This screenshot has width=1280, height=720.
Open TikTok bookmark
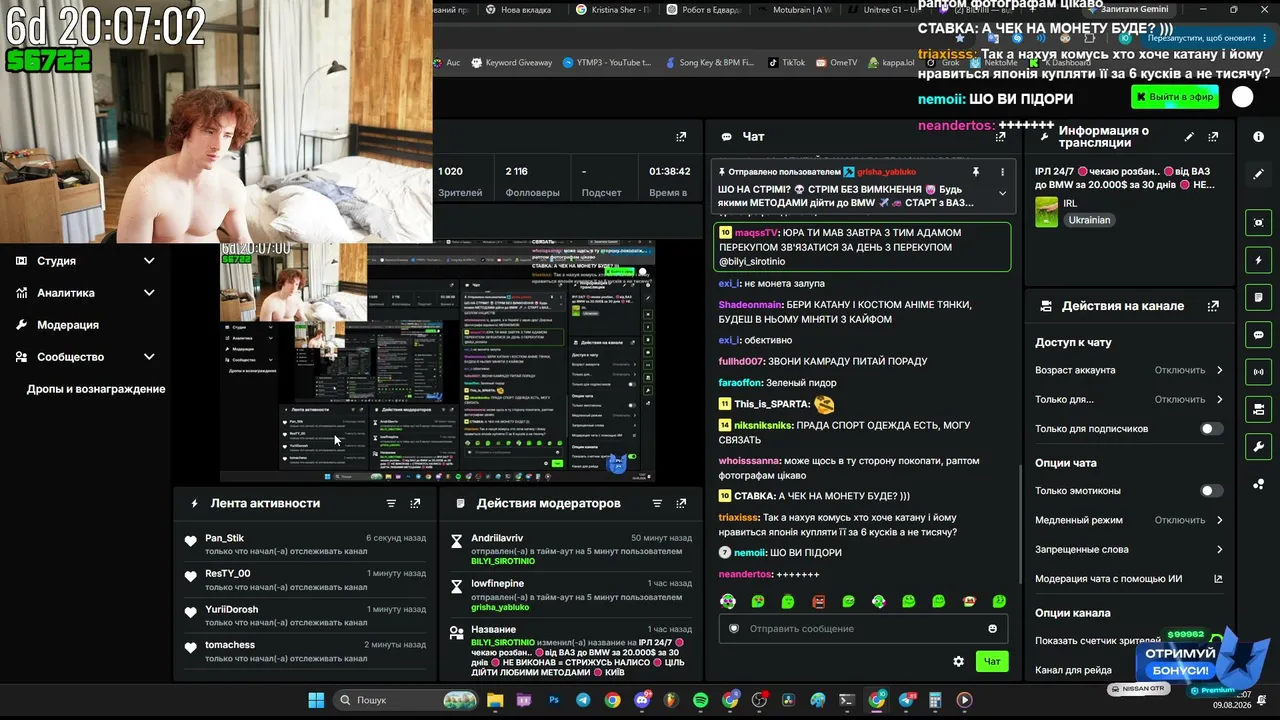click(786, 63)
